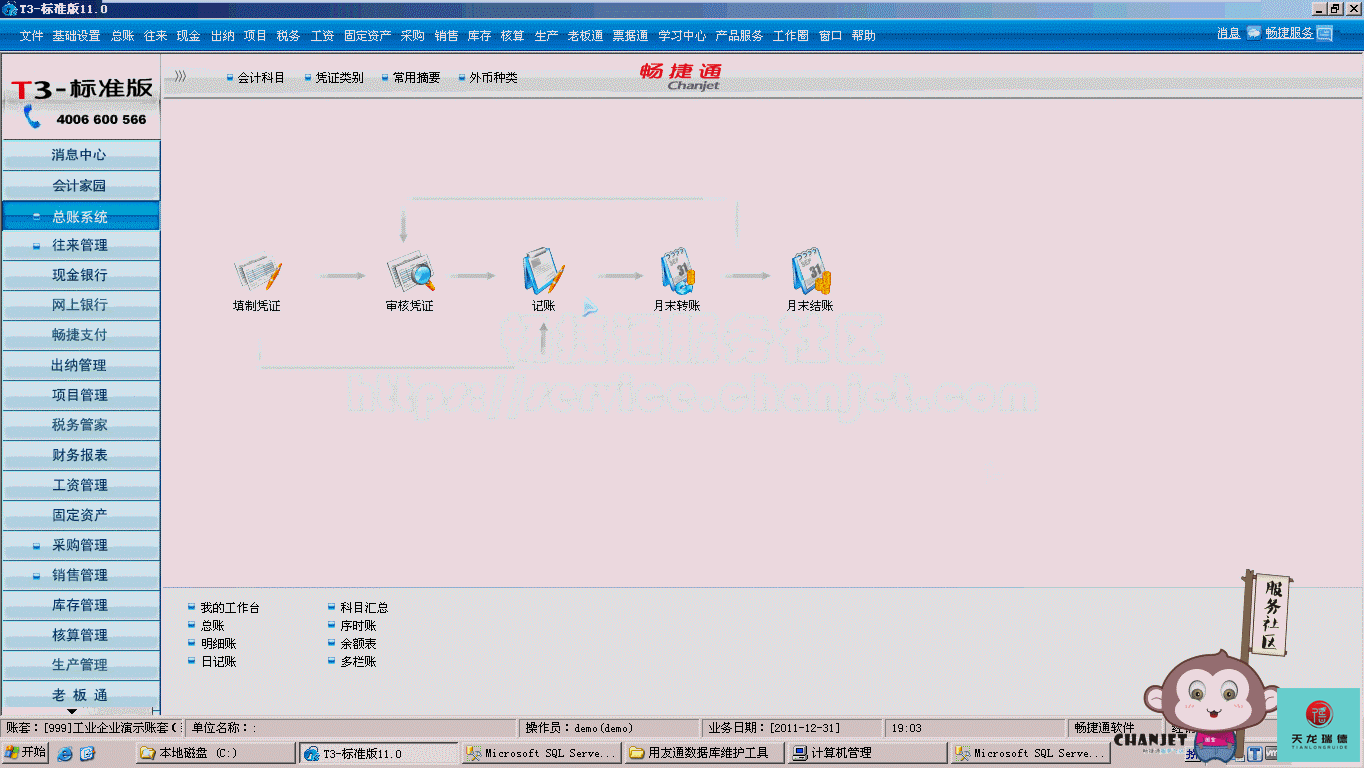Click the Internet Explorer quick launch icon
1364x768 pixels.
(65, 753)
